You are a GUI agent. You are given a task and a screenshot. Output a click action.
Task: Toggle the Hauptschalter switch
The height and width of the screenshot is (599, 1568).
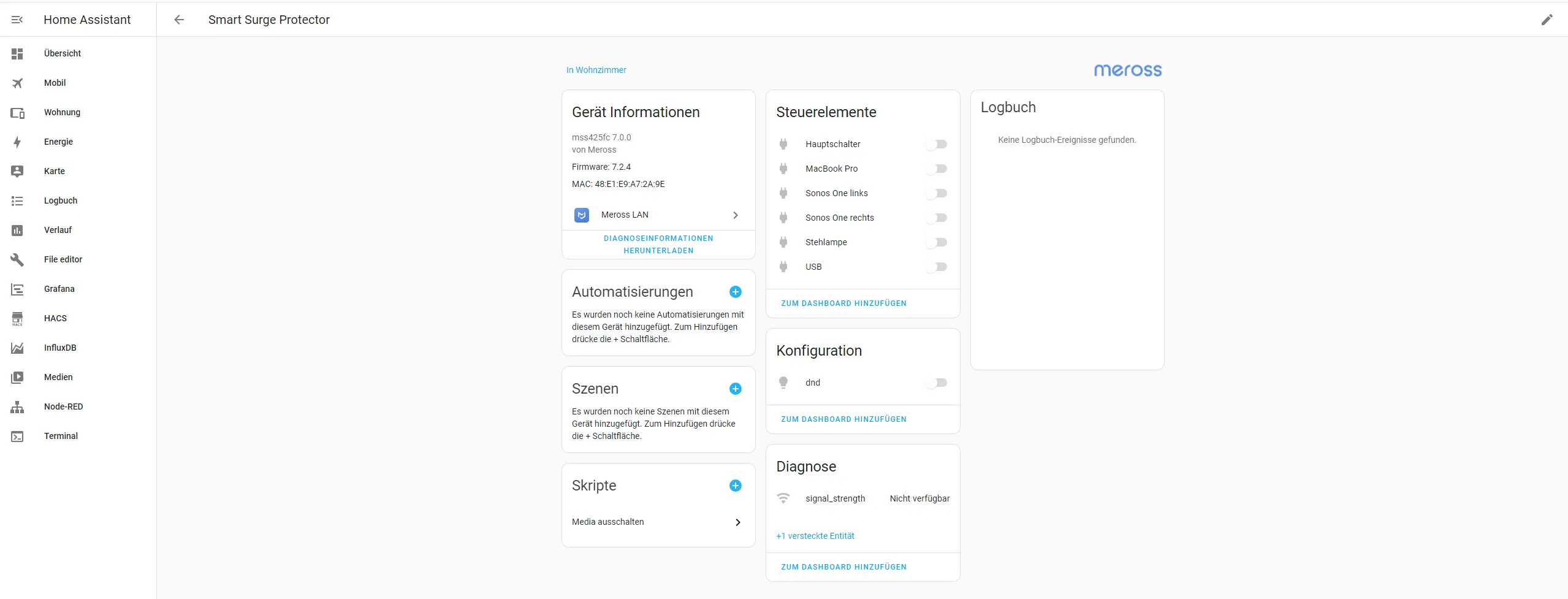coord(937,144)
